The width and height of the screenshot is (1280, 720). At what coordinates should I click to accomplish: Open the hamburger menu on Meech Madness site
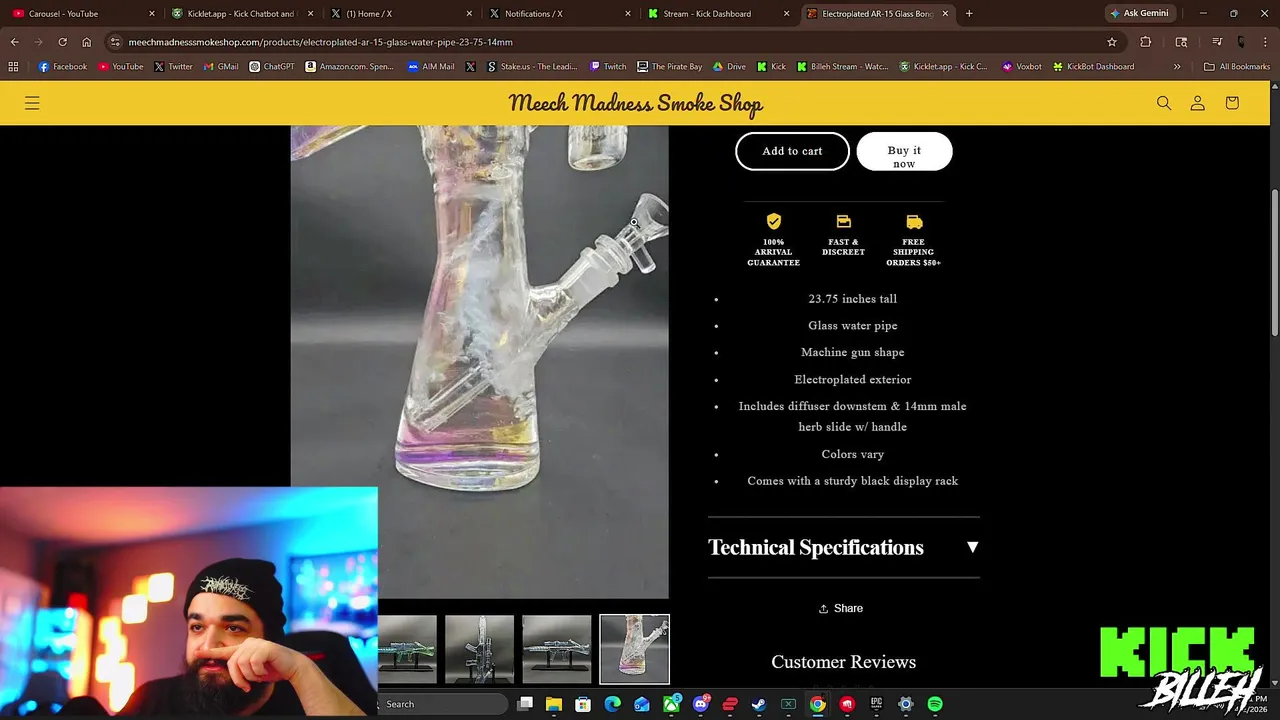point(32,103)
